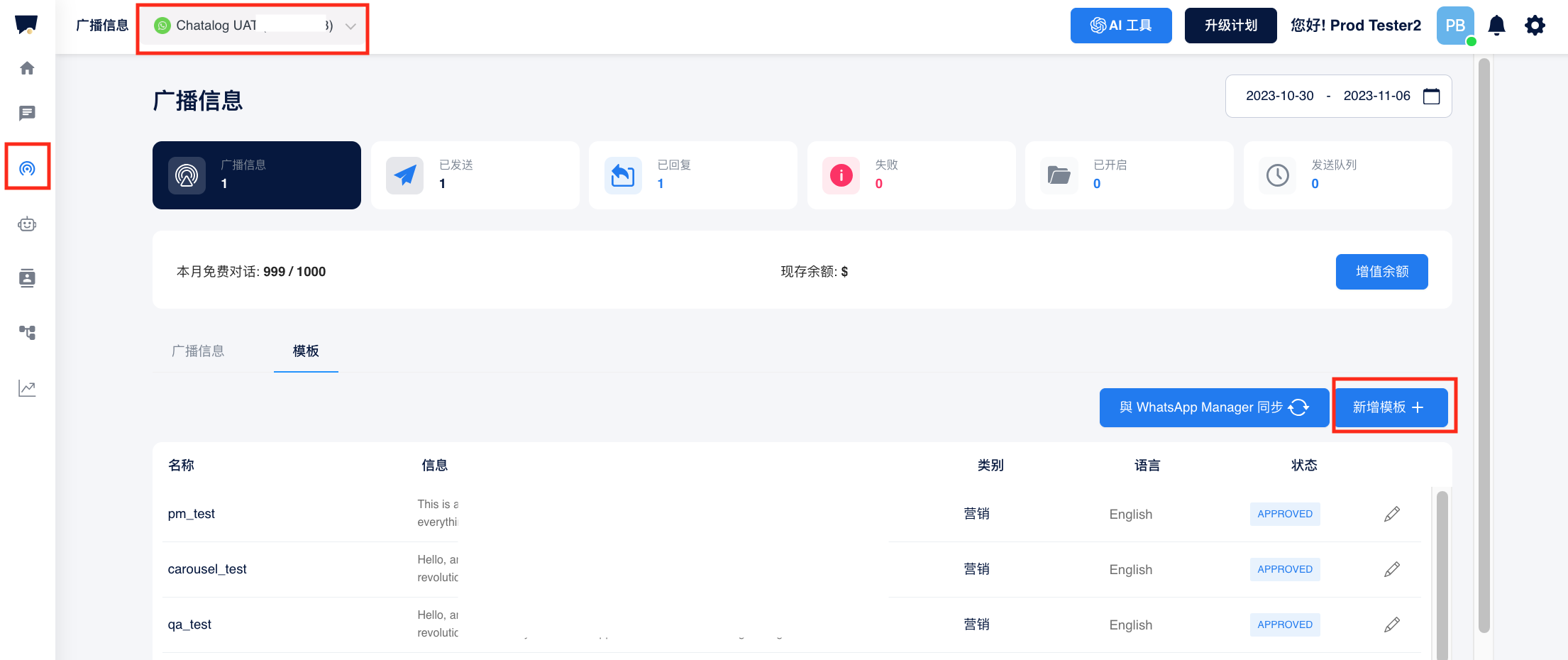Open the analytics chart icon
1568x660 pixels.
[x=27, y=388]
